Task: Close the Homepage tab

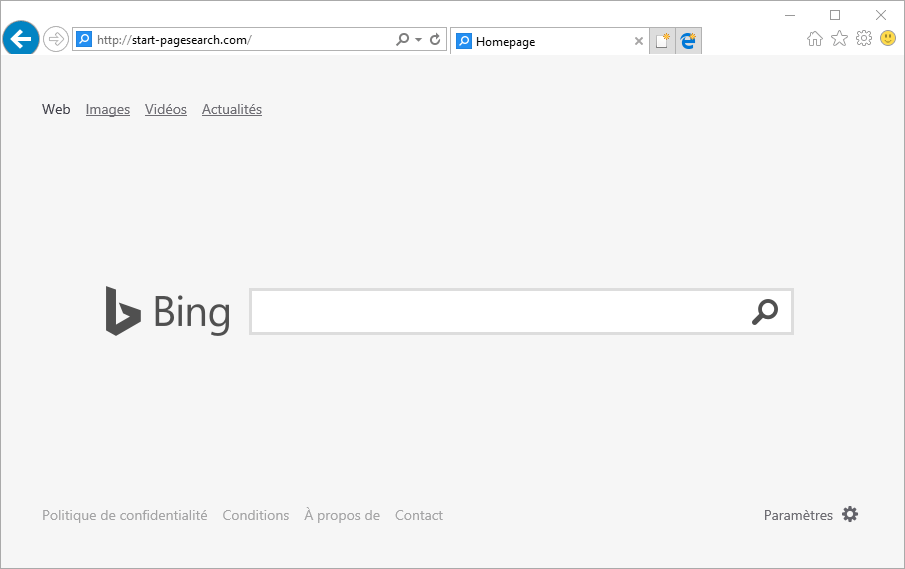Action: tap(639, 42)
